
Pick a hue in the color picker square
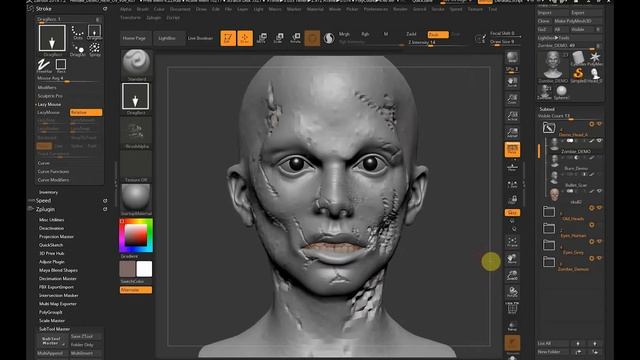(136, 236)
